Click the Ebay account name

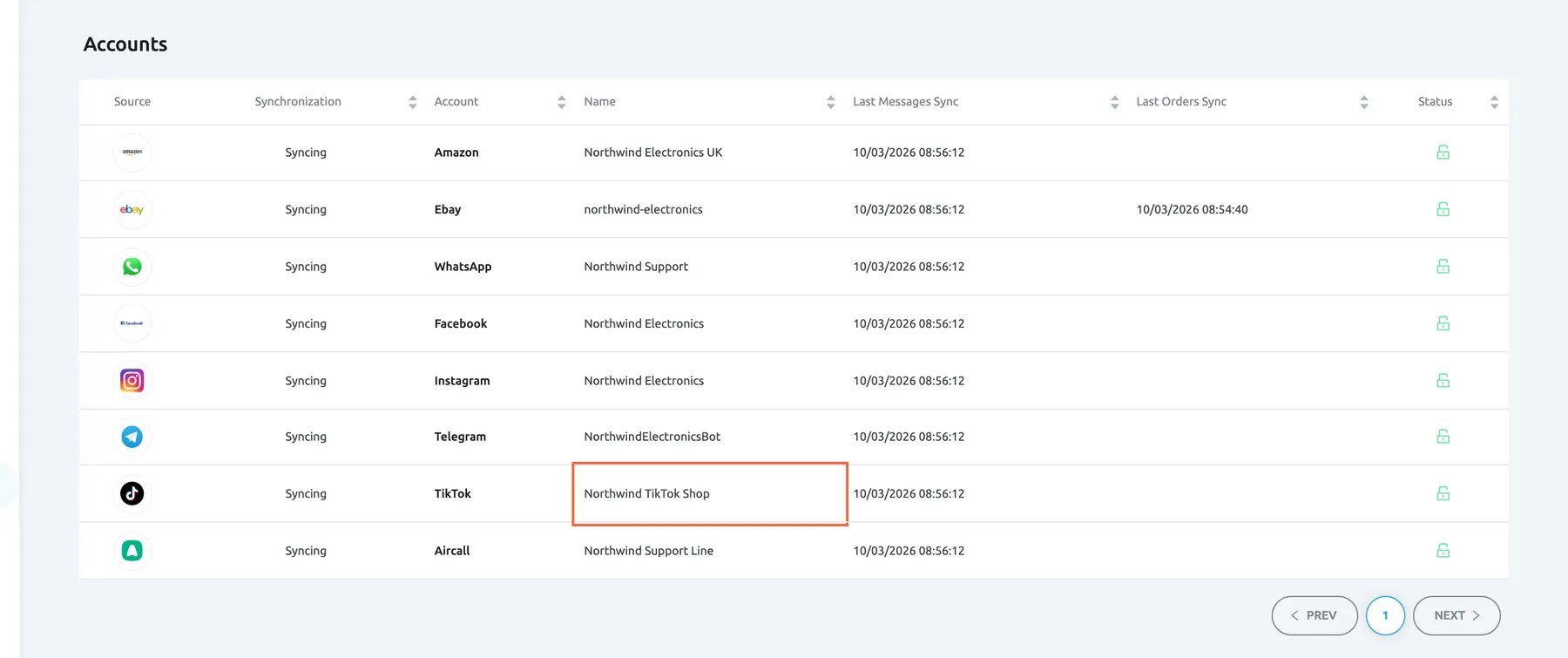[x=448, y=209]
